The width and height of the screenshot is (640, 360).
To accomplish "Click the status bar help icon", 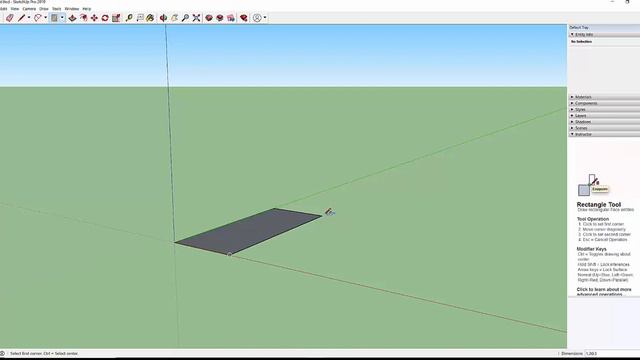I will pos(2,353).
